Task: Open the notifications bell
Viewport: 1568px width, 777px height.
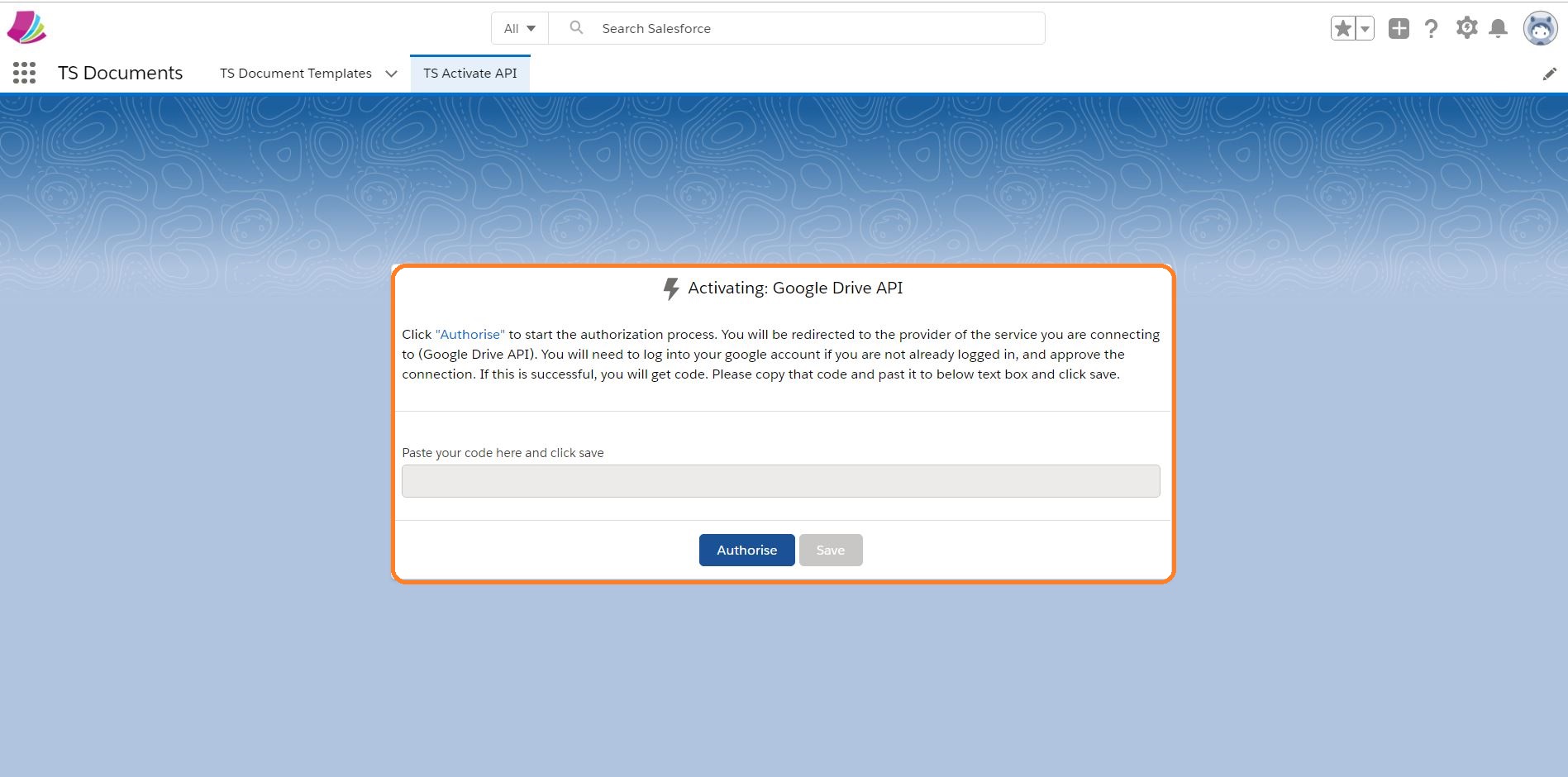Action: pyautogui.click(x=1498, y=27)
